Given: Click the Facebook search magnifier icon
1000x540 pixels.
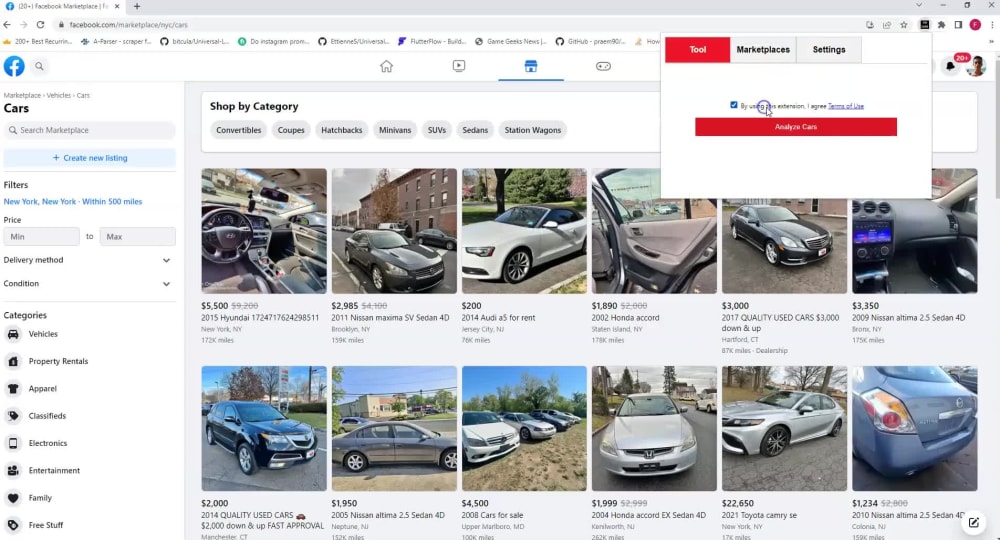Looking at the screenshot, I should pyautogui.click(x=39, y=66).
